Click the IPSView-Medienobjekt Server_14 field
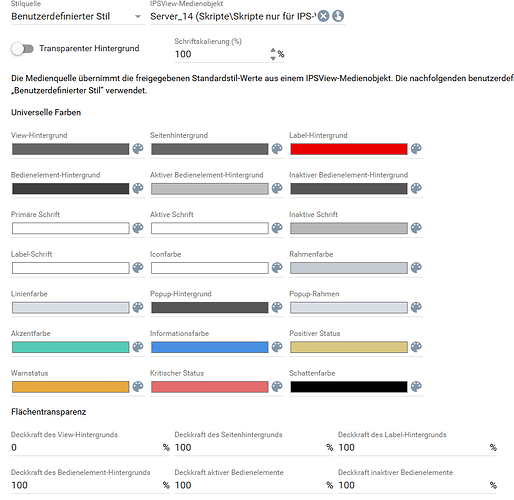 pyautogui.click(x=233, y=16)
